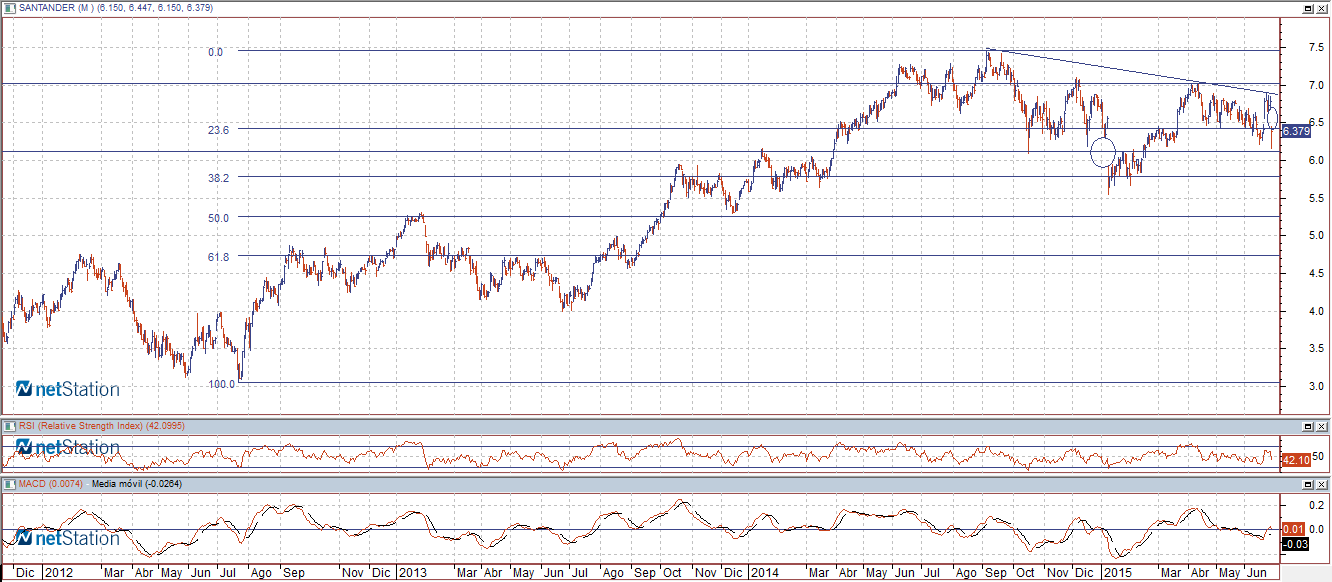Close the MACD indicator panel

(x=1321, y=484)
